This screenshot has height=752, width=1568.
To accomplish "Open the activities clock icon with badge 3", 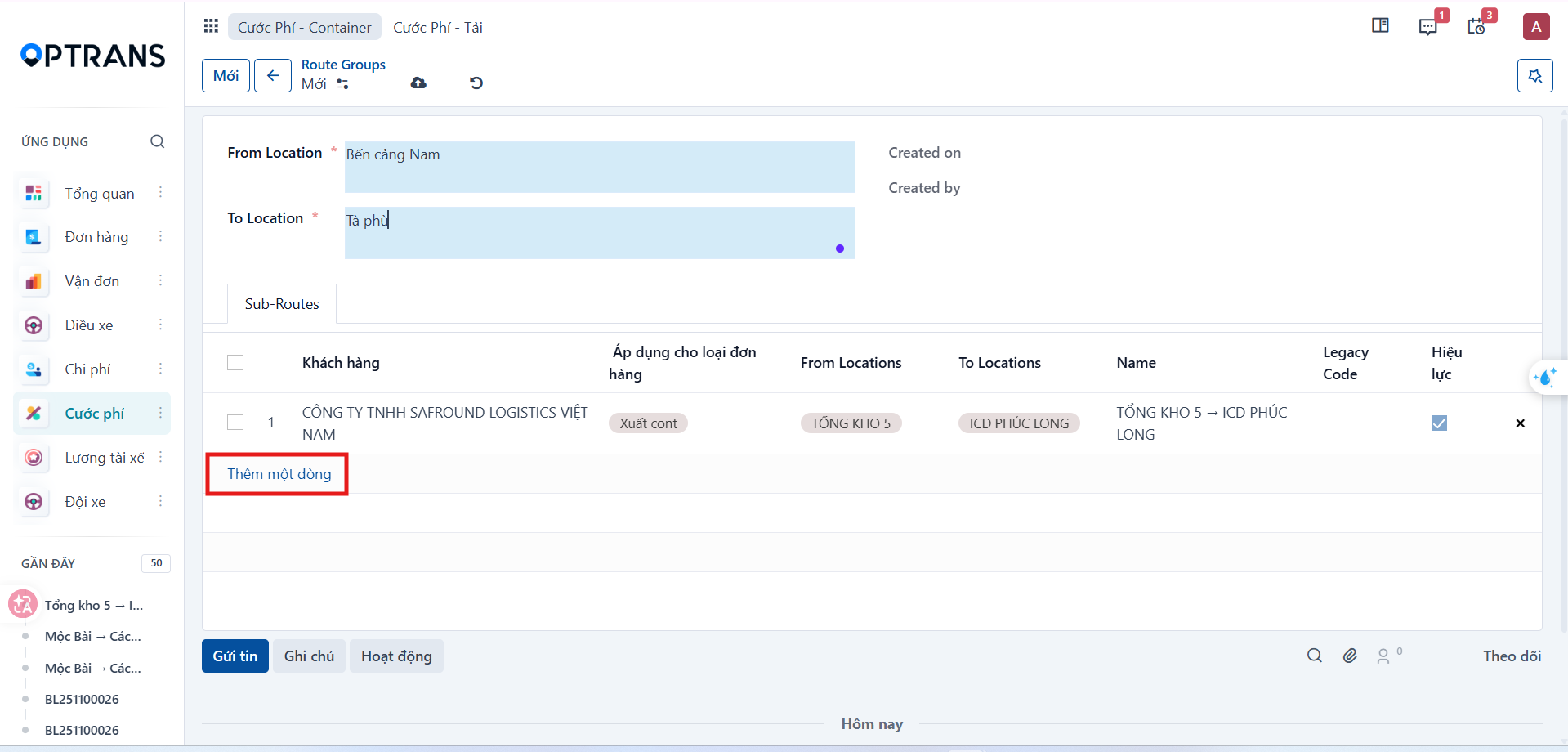I will point(1476,26).
